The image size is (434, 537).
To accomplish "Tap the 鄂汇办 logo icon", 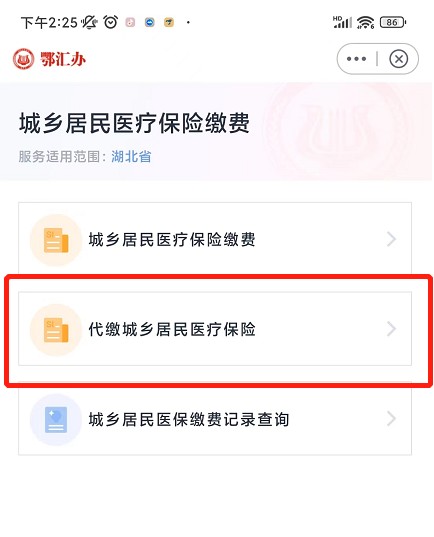I will pyautogui.click(x=23, y=59).
